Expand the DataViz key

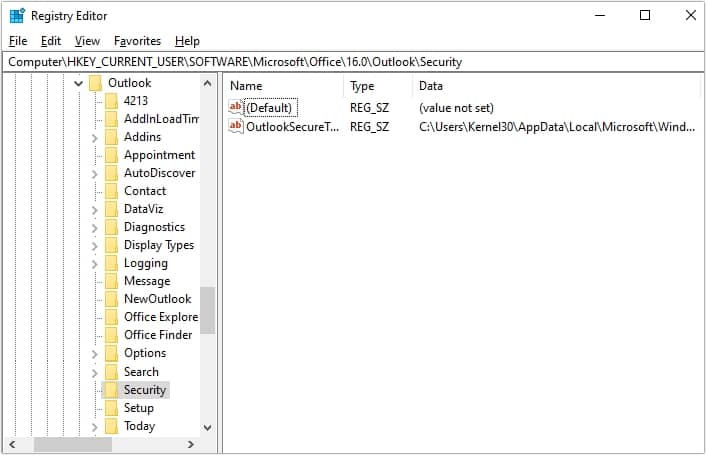click(x=95, y=210)
